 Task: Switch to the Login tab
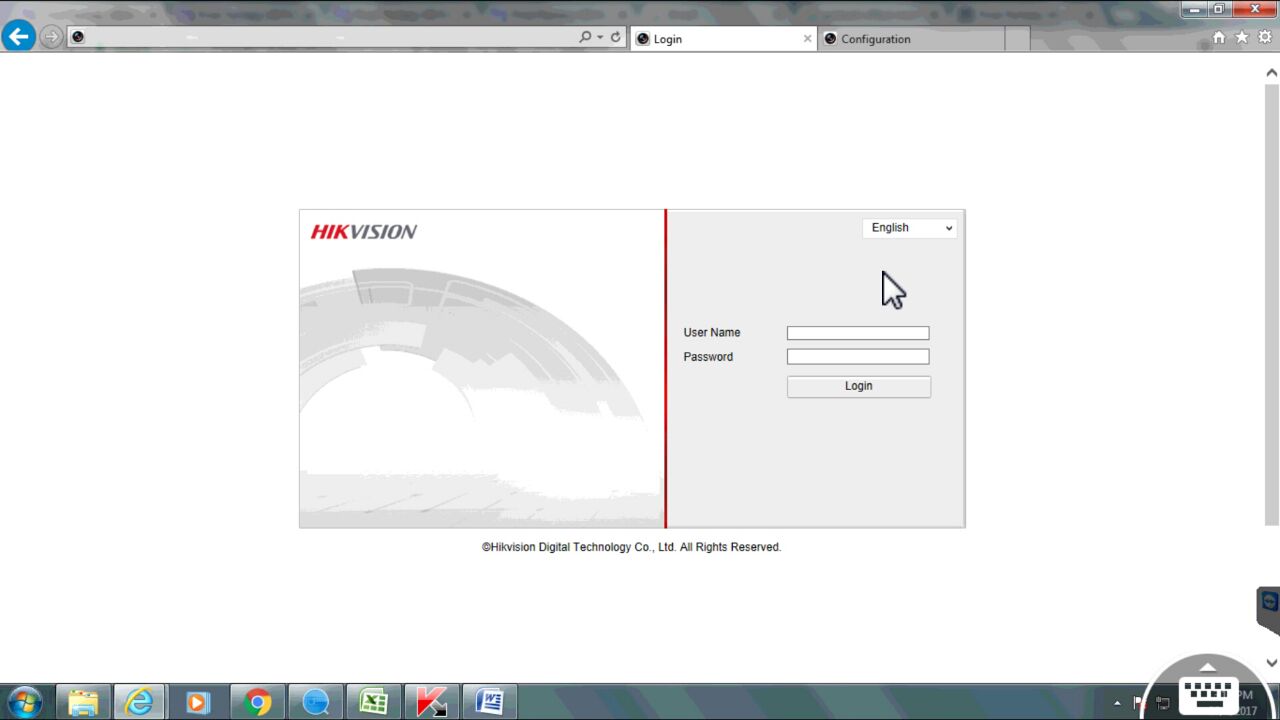723,39
